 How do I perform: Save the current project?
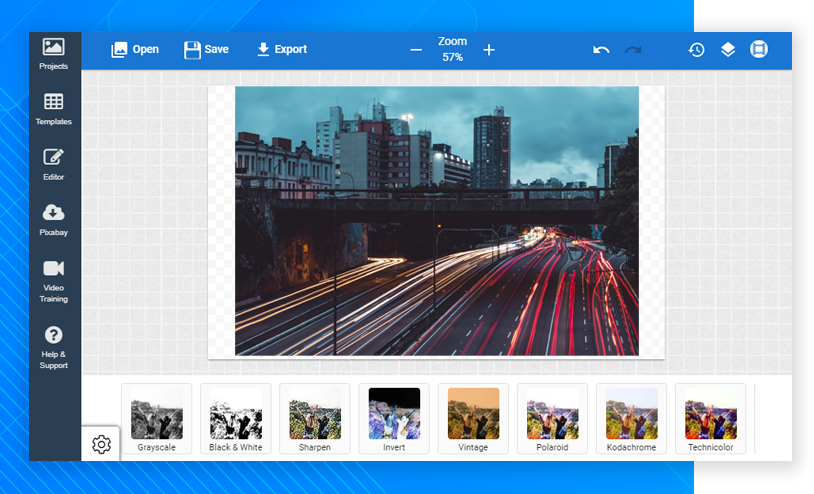[x=206, y=49]
